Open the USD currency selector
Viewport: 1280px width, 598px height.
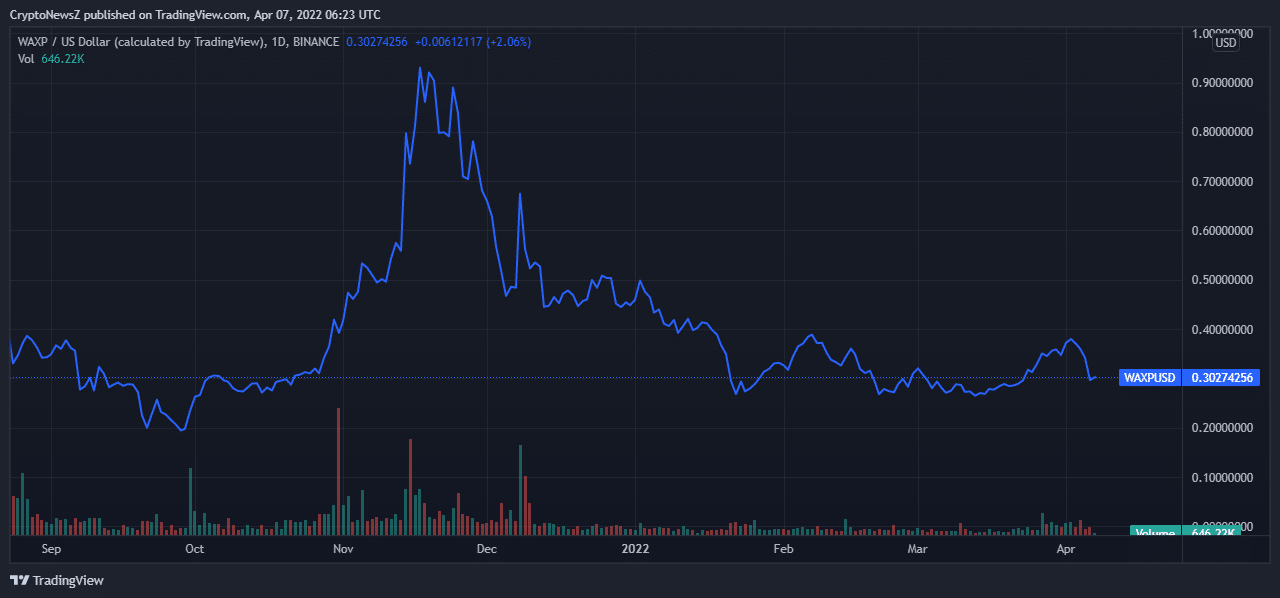[x=1225, y=43]
